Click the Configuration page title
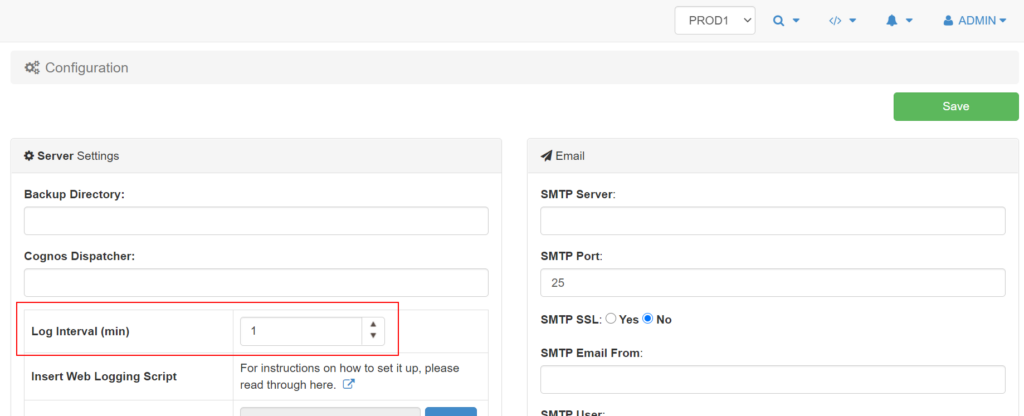 [x=87, y=67]
